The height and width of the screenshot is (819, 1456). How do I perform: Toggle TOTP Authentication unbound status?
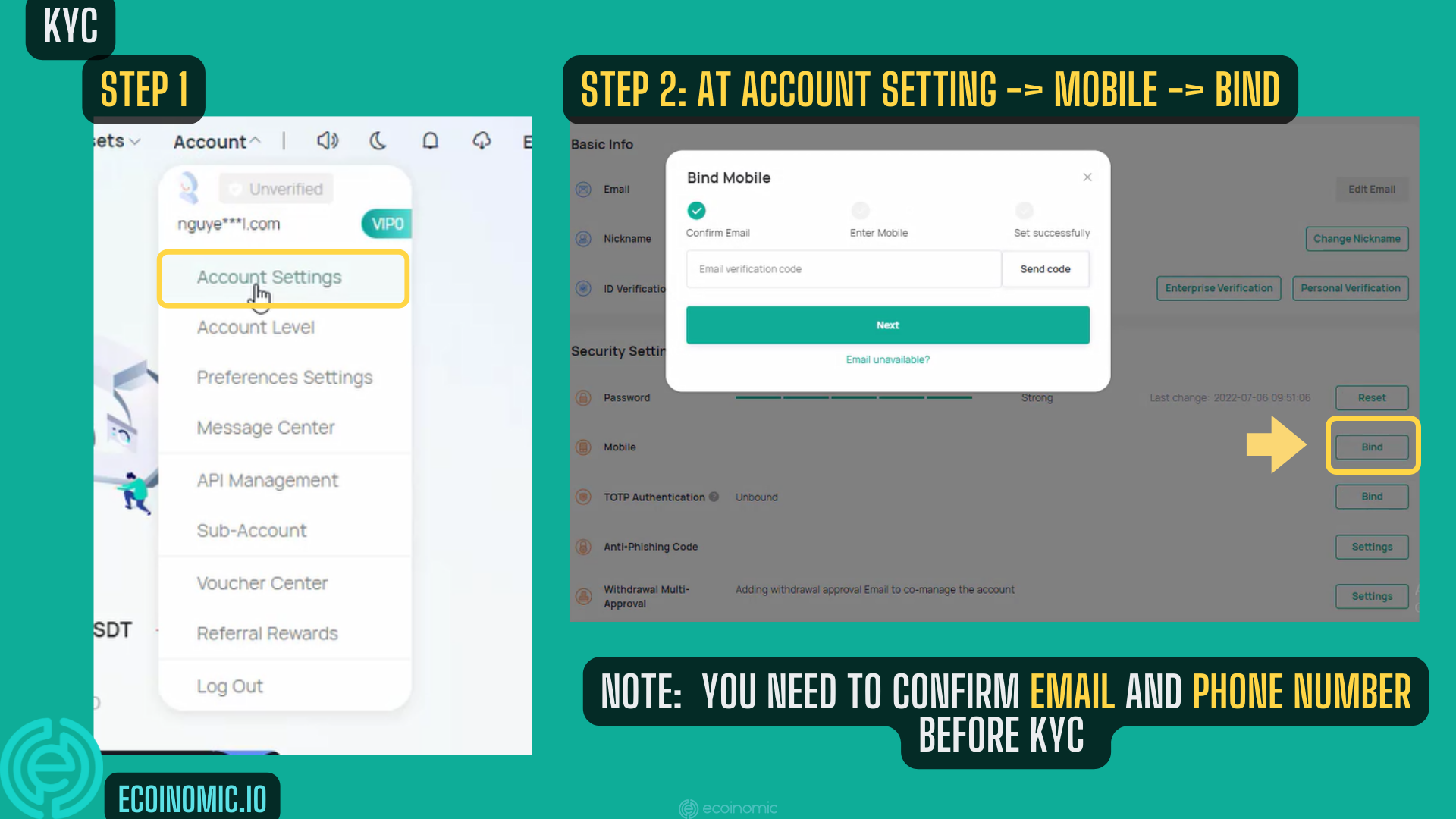pos(1371,496)
